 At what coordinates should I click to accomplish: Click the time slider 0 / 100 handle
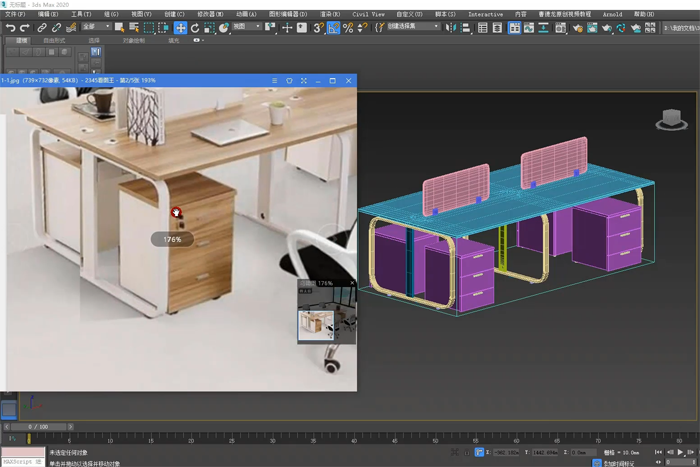tap(38, 427)
